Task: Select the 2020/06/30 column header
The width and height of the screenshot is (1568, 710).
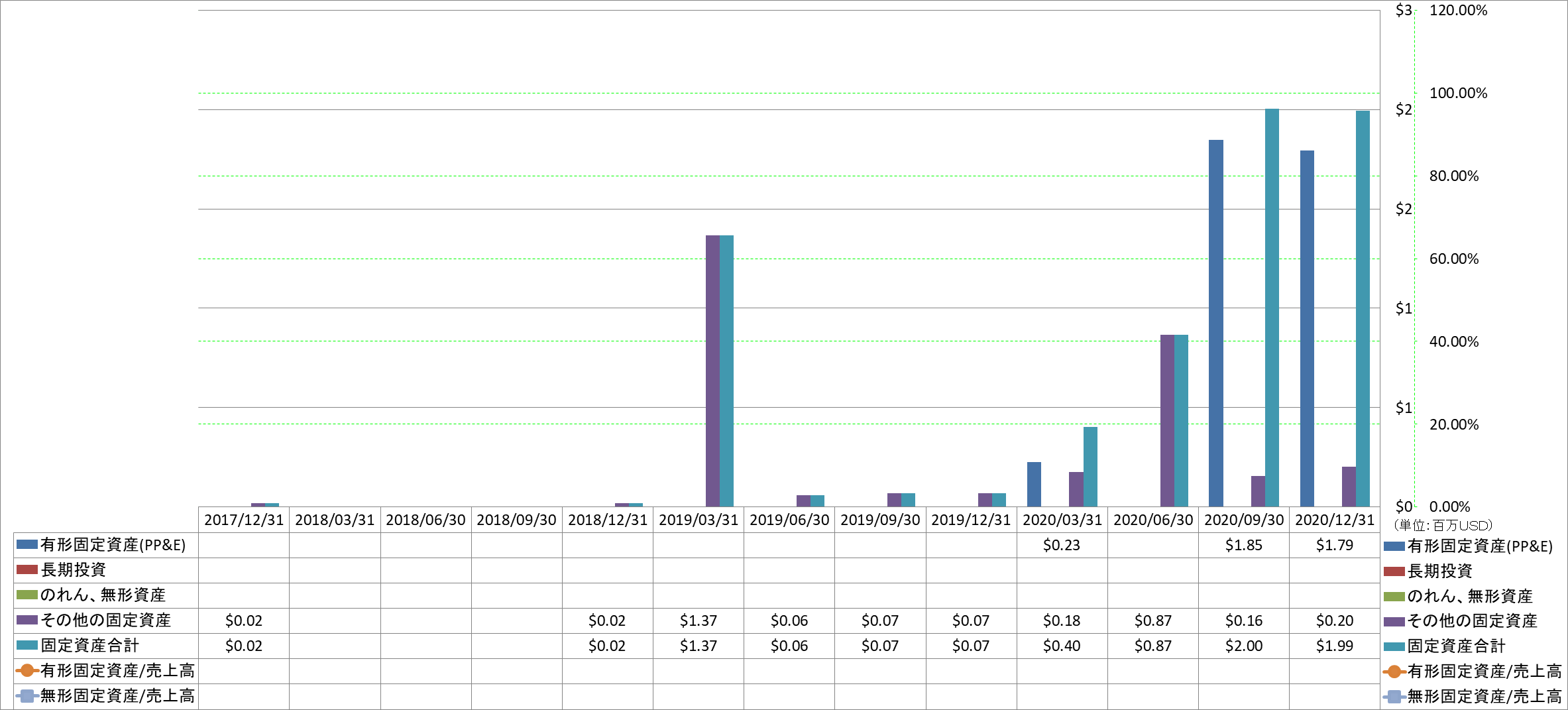Action: pyautogui.click(x=1152, y=520)
